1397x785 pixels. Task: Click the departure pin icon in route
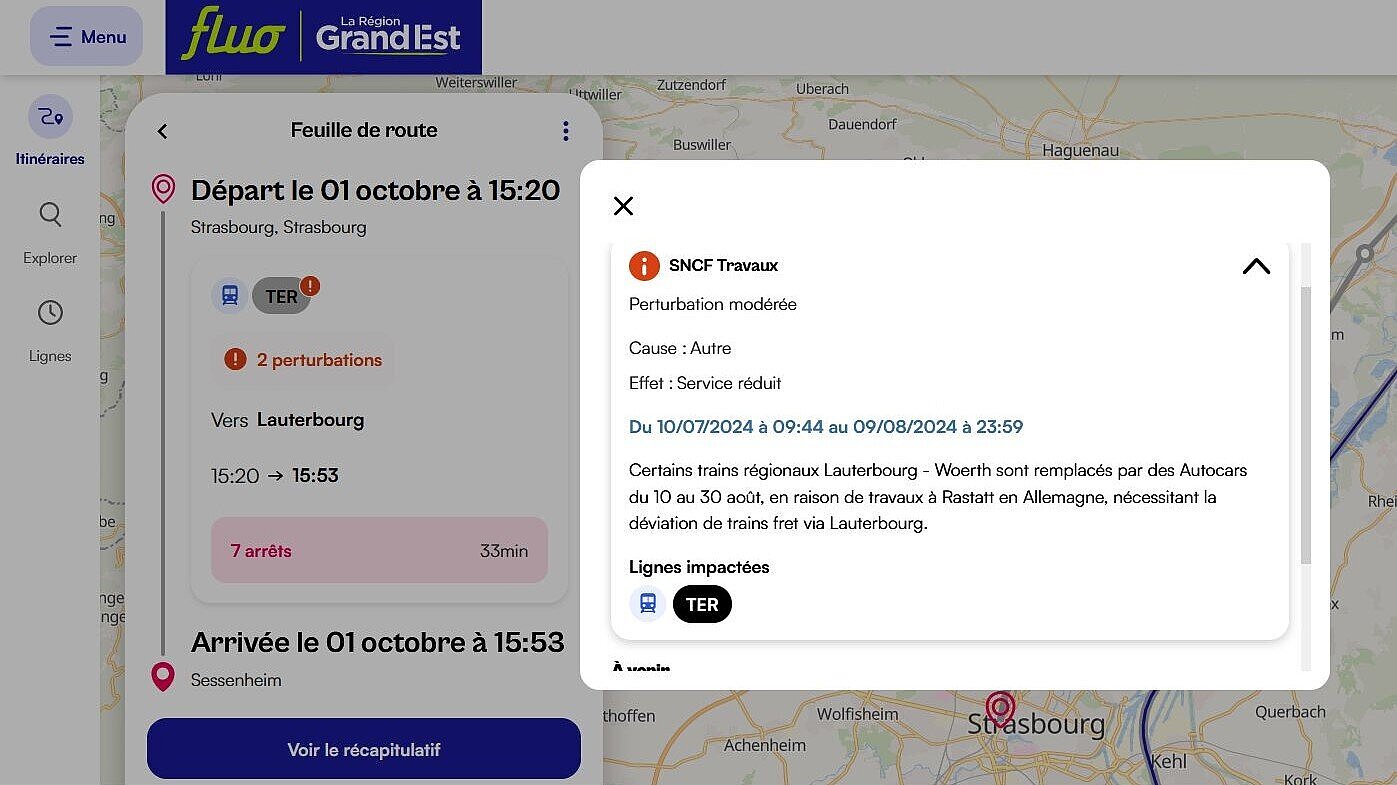[x=163, y=188]
